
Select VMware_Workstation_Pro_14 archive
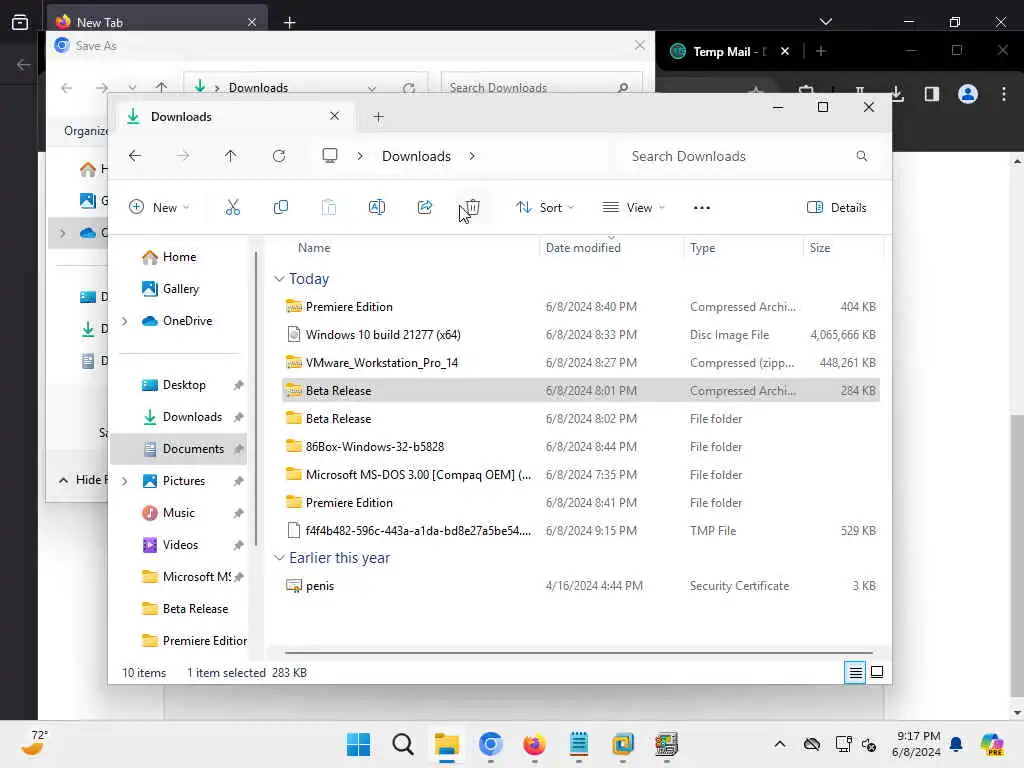point(581,363)
